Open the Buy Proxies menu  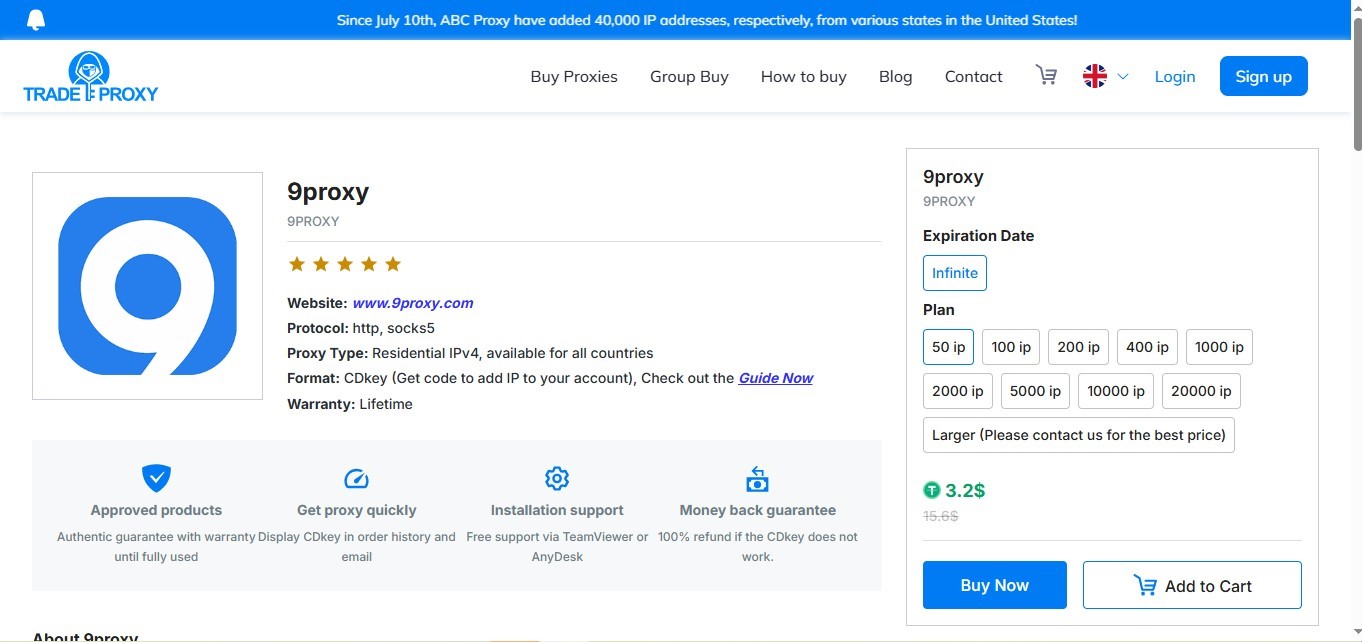pyautogui.click(x=574, y=77)
